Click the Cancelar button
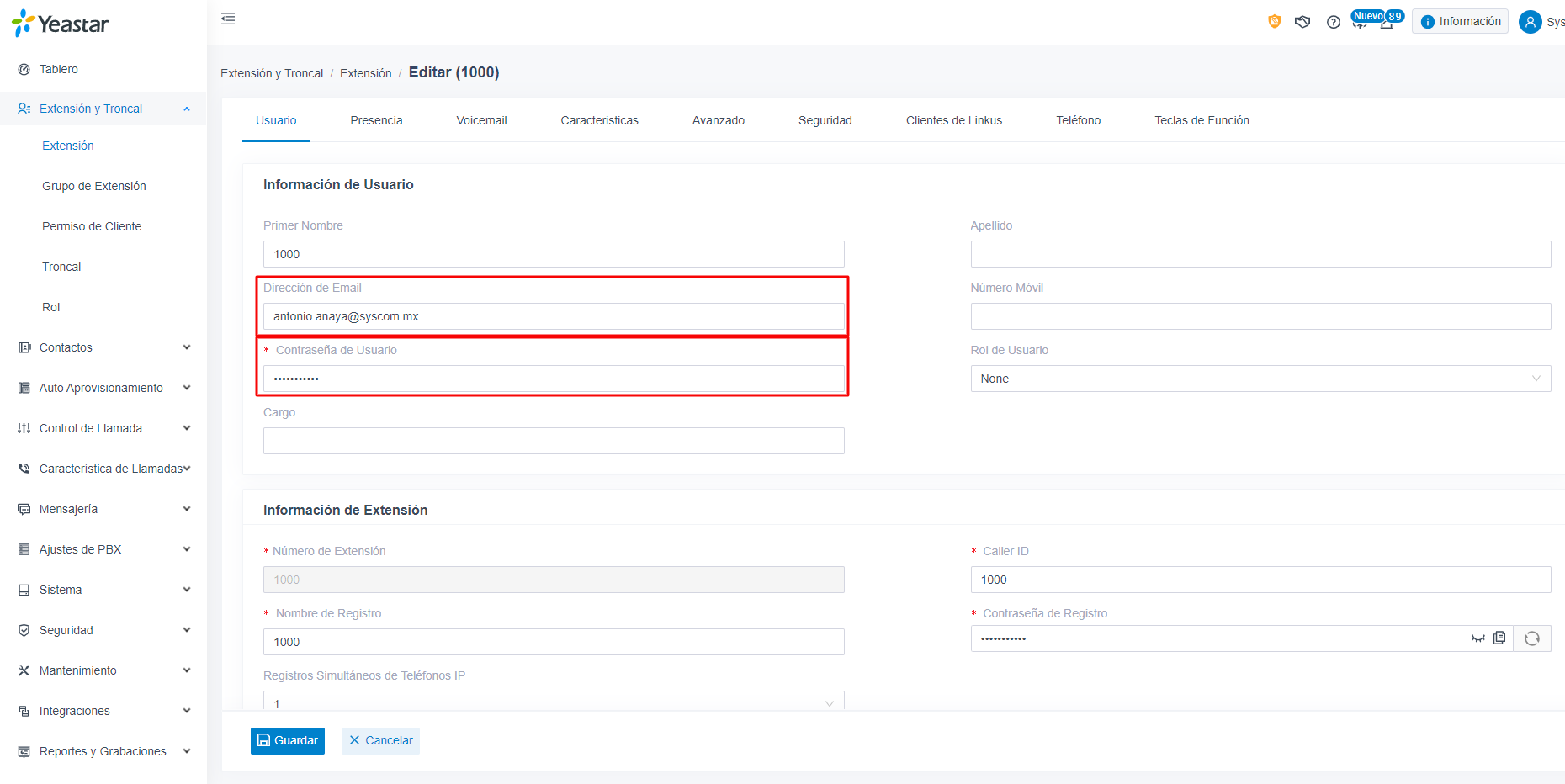The width and height of the screenshot is (1565, 784). 380,740
